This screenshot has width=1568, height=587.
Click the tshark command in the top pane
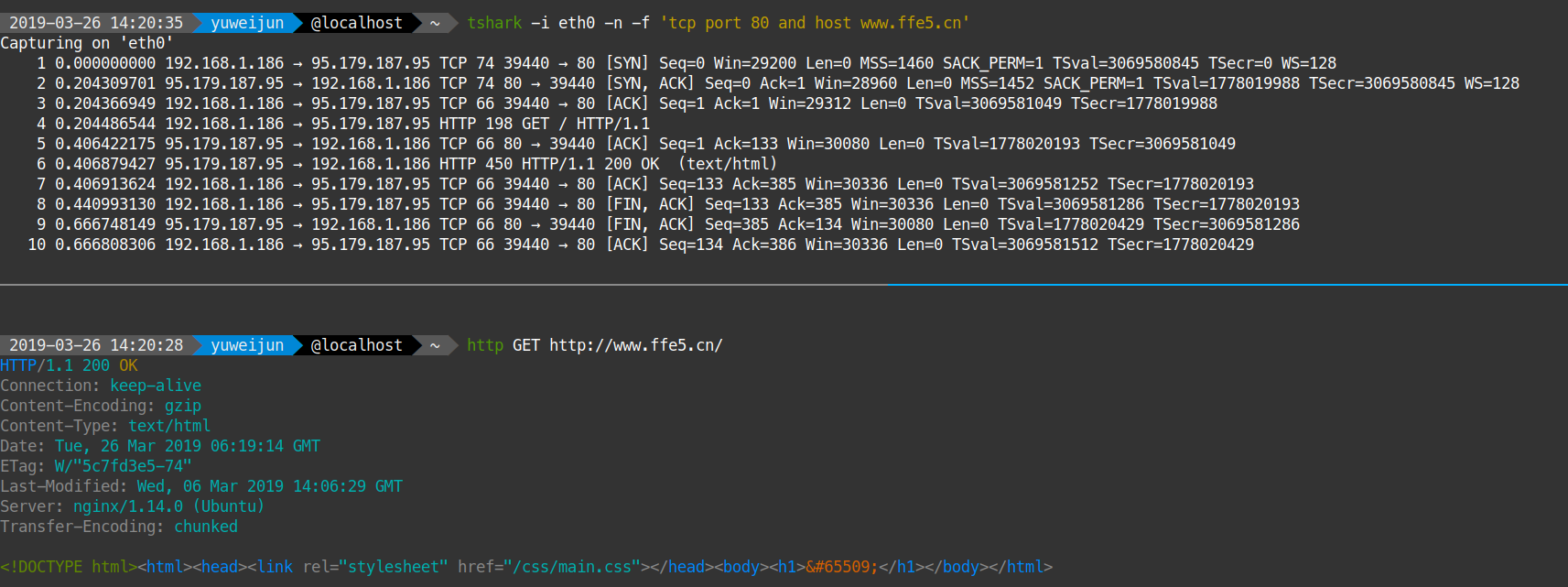(493, 23)
